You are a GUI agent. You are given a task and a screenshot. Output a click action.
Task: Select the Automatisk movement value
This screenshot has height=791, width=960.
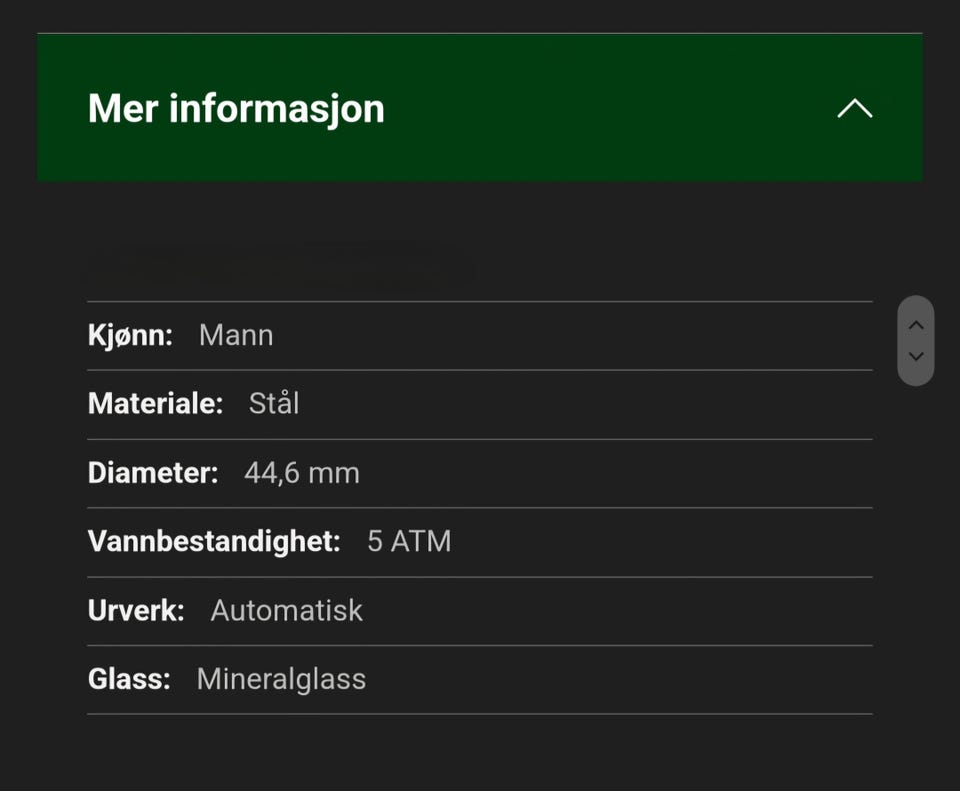click(x=287, y=611)
